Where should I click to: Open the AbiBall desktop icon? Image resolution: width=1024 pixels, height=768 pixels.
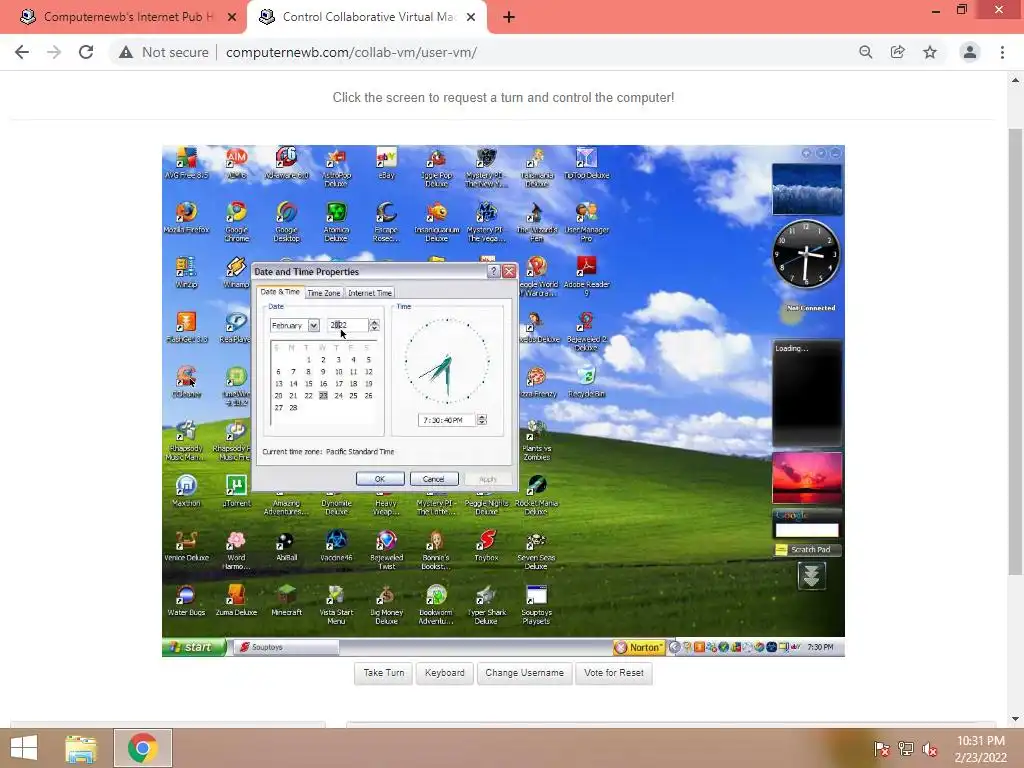point(287,546)
